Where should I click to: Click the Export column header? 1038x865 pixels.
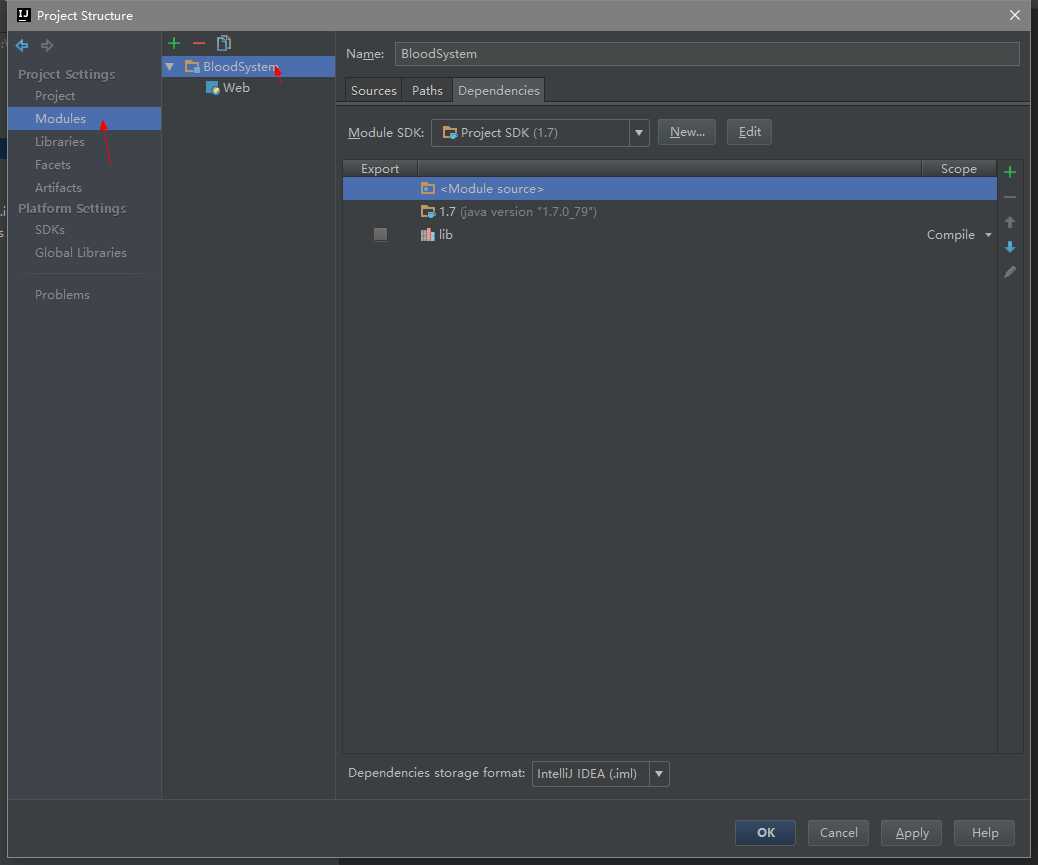pos(380,169)
